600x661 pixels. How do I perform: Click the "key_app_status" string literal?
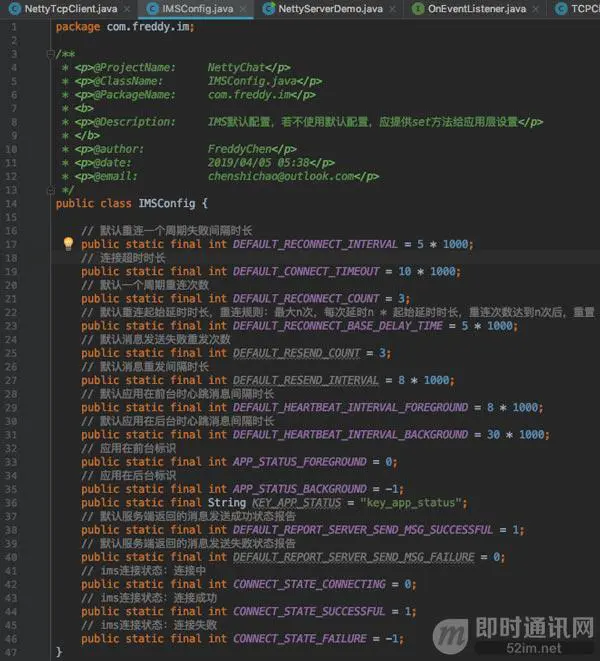point(411,502)
